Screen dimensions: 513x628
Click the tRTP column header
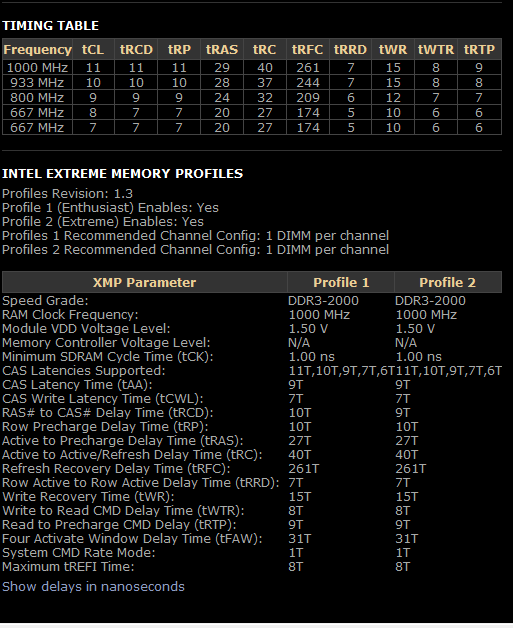click(479, 49)
